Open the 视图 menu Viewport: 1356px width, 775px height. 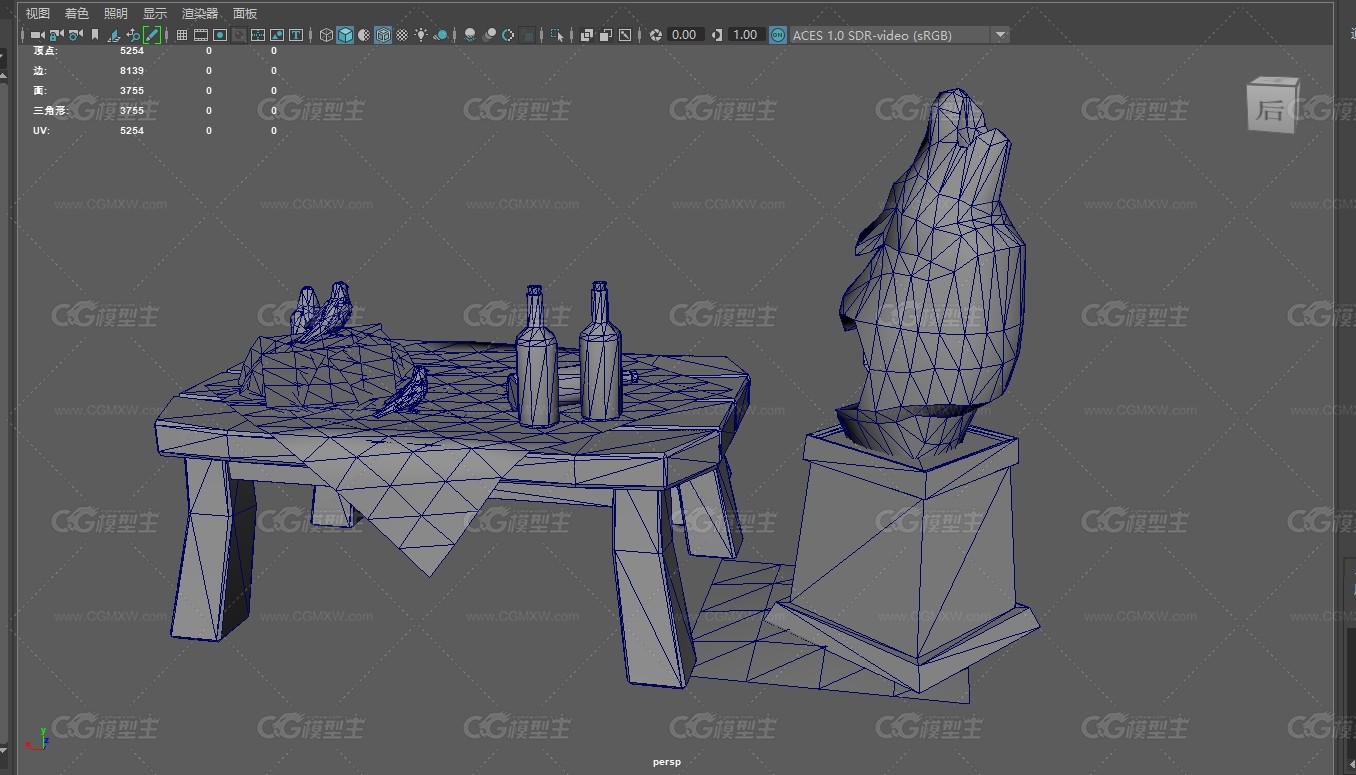[37, 13]
